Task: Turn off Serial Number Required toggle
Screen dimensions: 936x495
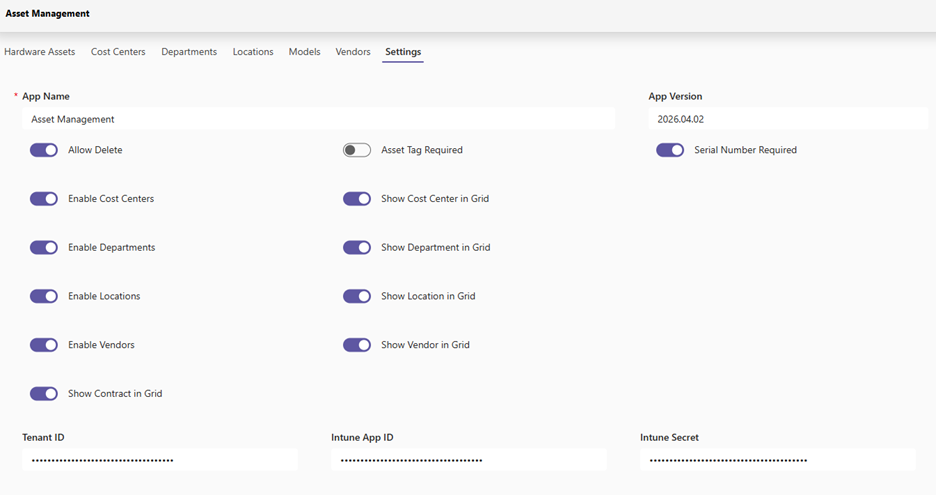Action: point(670,150)
